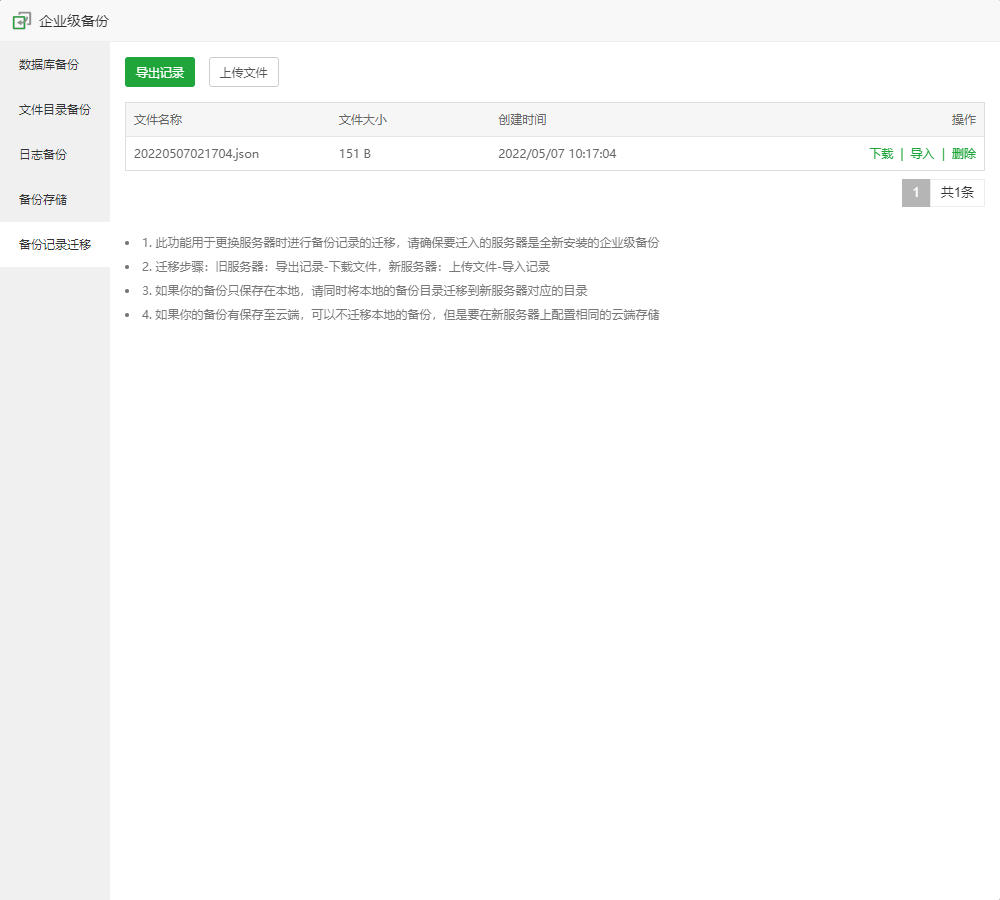Click the 151 B file size cell
Image resolution: width=1000 pixels, height=900 pixels.
point(355,154)
